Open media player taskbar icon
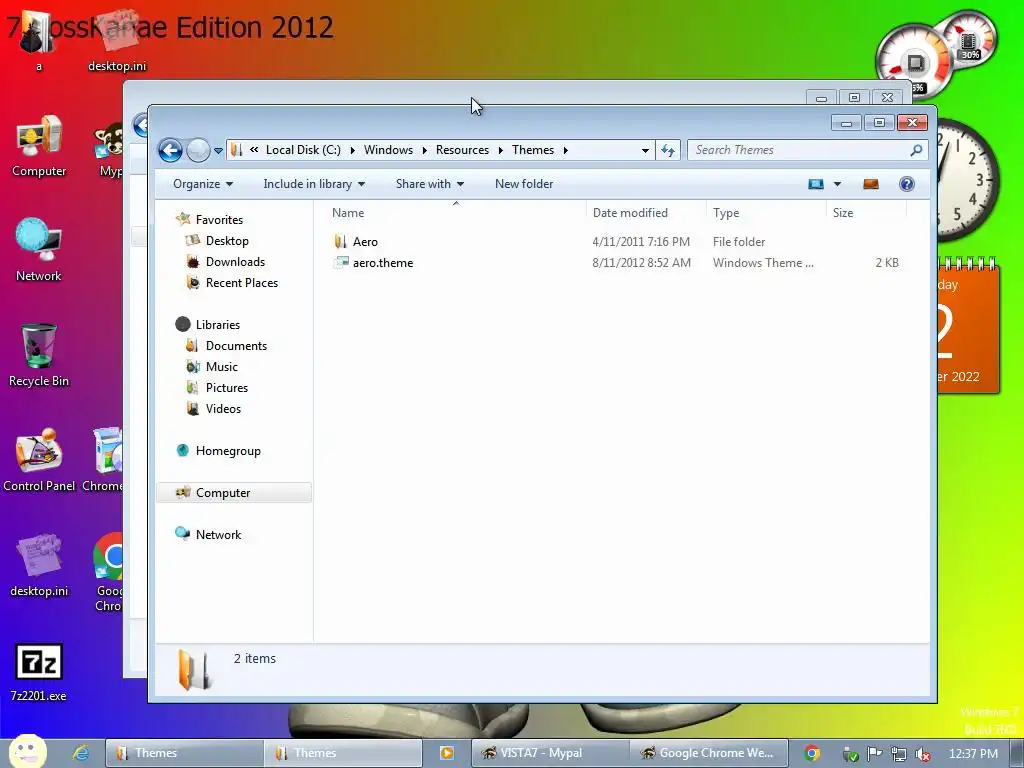Image resolution: width=1024 pixels, height=768 pixels. pos(447,753)
